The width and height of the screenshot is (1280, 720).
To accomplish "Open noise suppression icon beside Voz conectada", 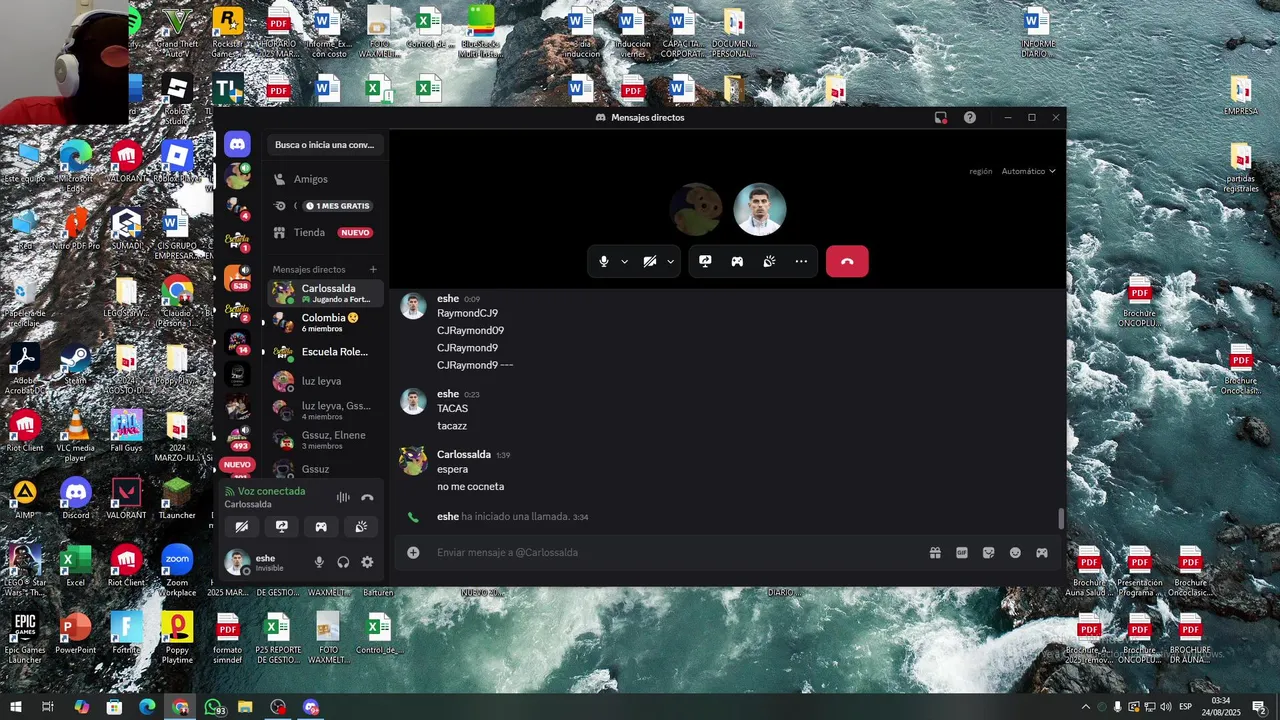I will (x=343, y=497).
